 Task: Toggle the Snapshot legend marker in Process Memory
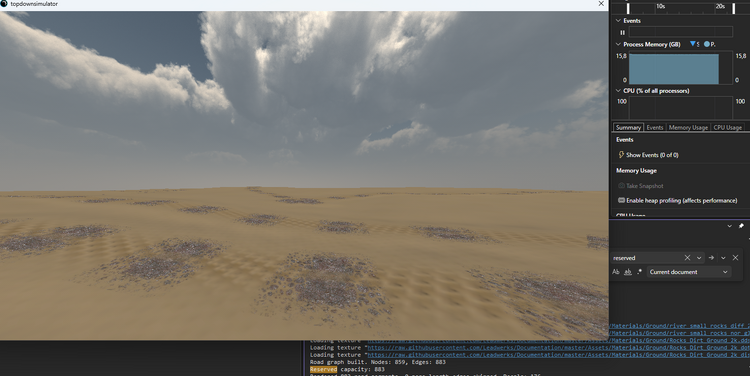pos(693,44)
